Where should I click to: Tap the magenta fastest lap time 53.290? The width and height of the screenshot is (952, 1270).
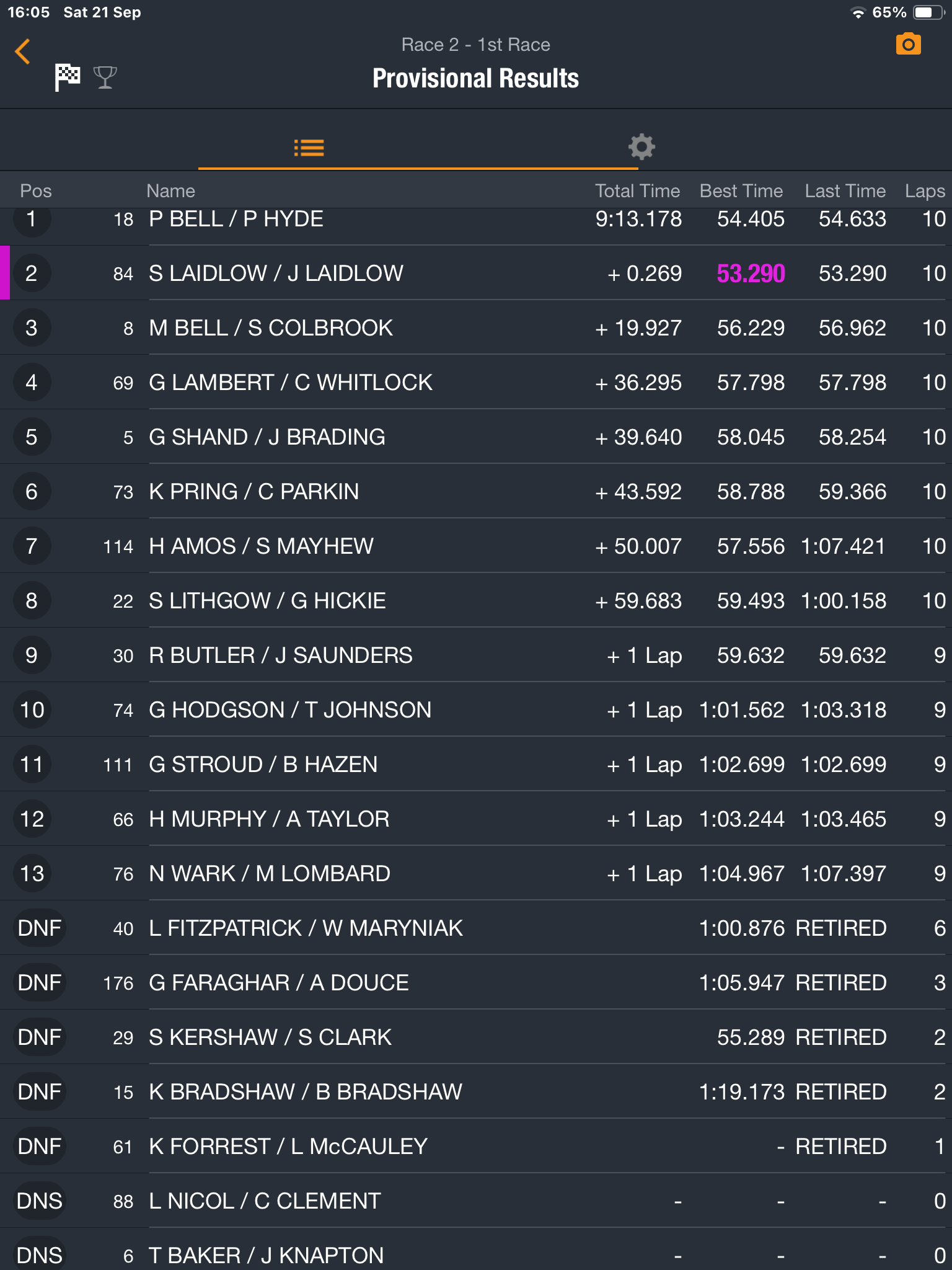click(751, 273)
